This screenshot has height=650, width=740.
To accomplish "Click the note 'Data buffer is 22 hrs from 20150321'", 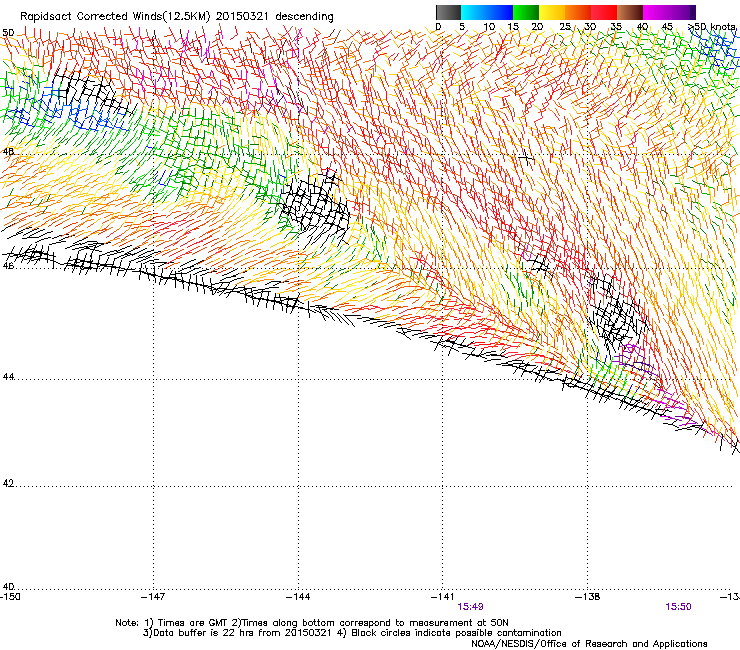I will point(241,633).
